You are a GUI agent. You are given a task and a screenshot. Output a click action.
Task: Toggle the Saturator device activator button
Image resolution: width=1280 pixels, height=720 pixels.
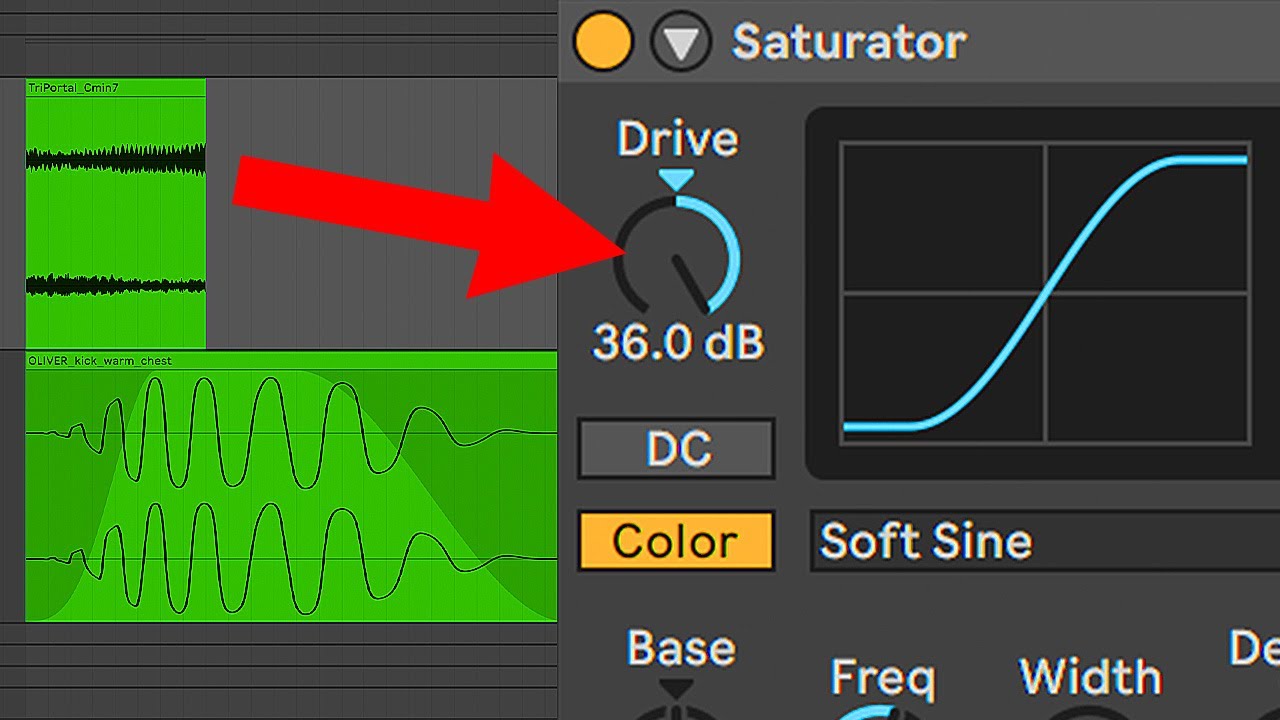(602, 42)
